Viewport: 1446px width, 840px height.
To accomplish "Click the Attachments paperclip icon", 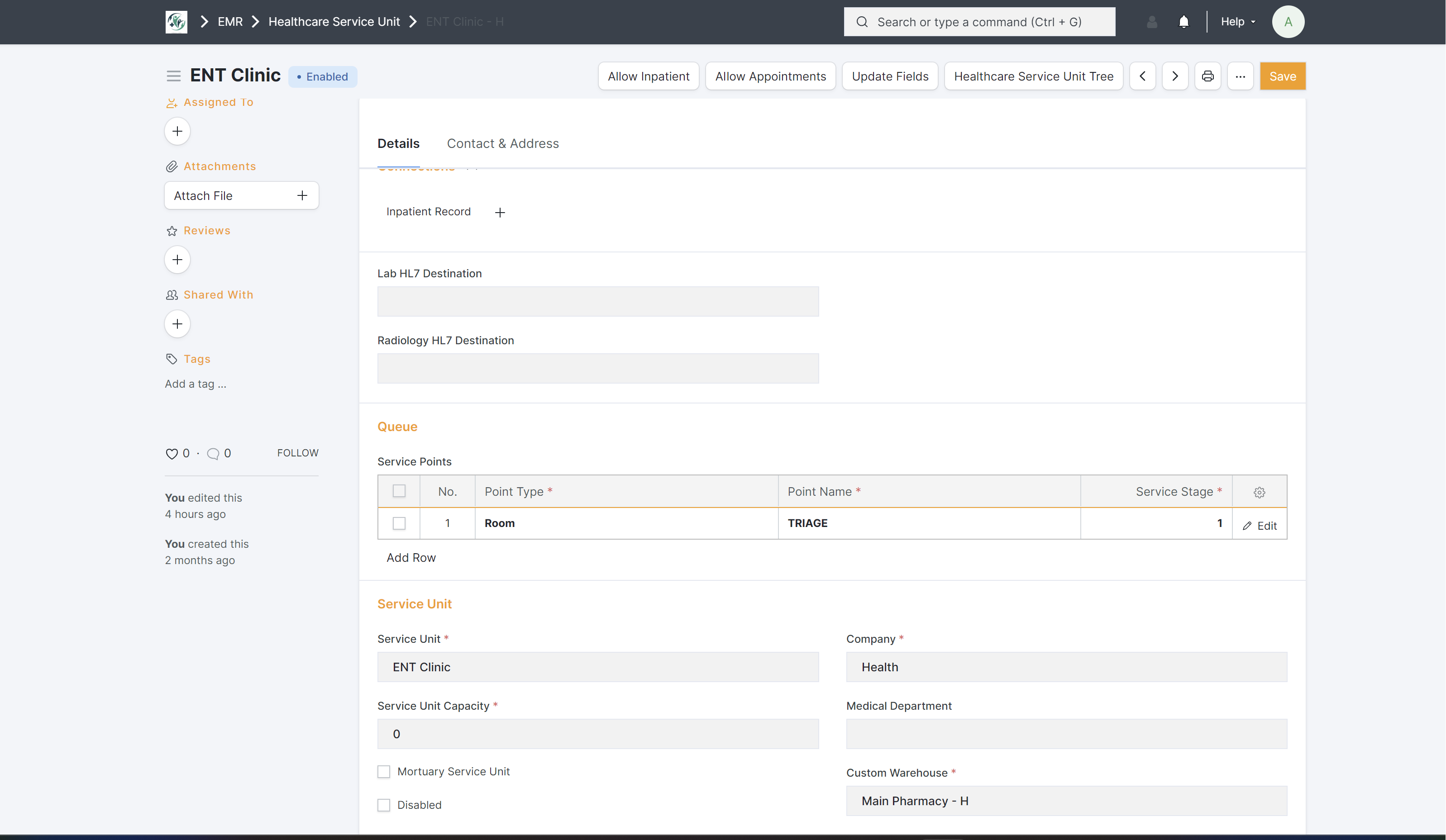I will (x=172, y=166).
